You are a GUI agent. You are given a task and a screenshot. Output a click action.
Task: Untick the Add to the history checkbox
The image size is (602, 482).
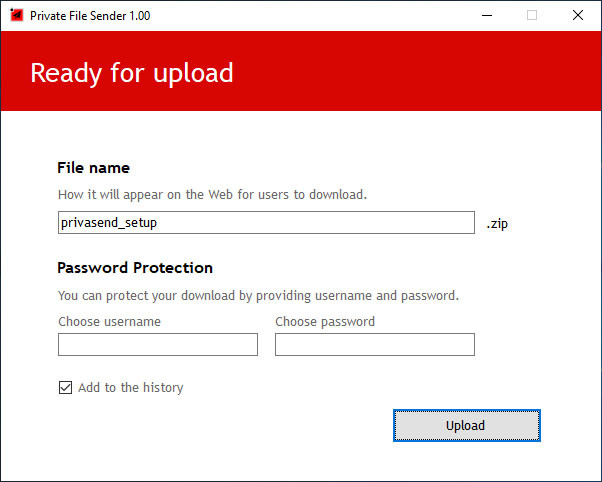65,388
